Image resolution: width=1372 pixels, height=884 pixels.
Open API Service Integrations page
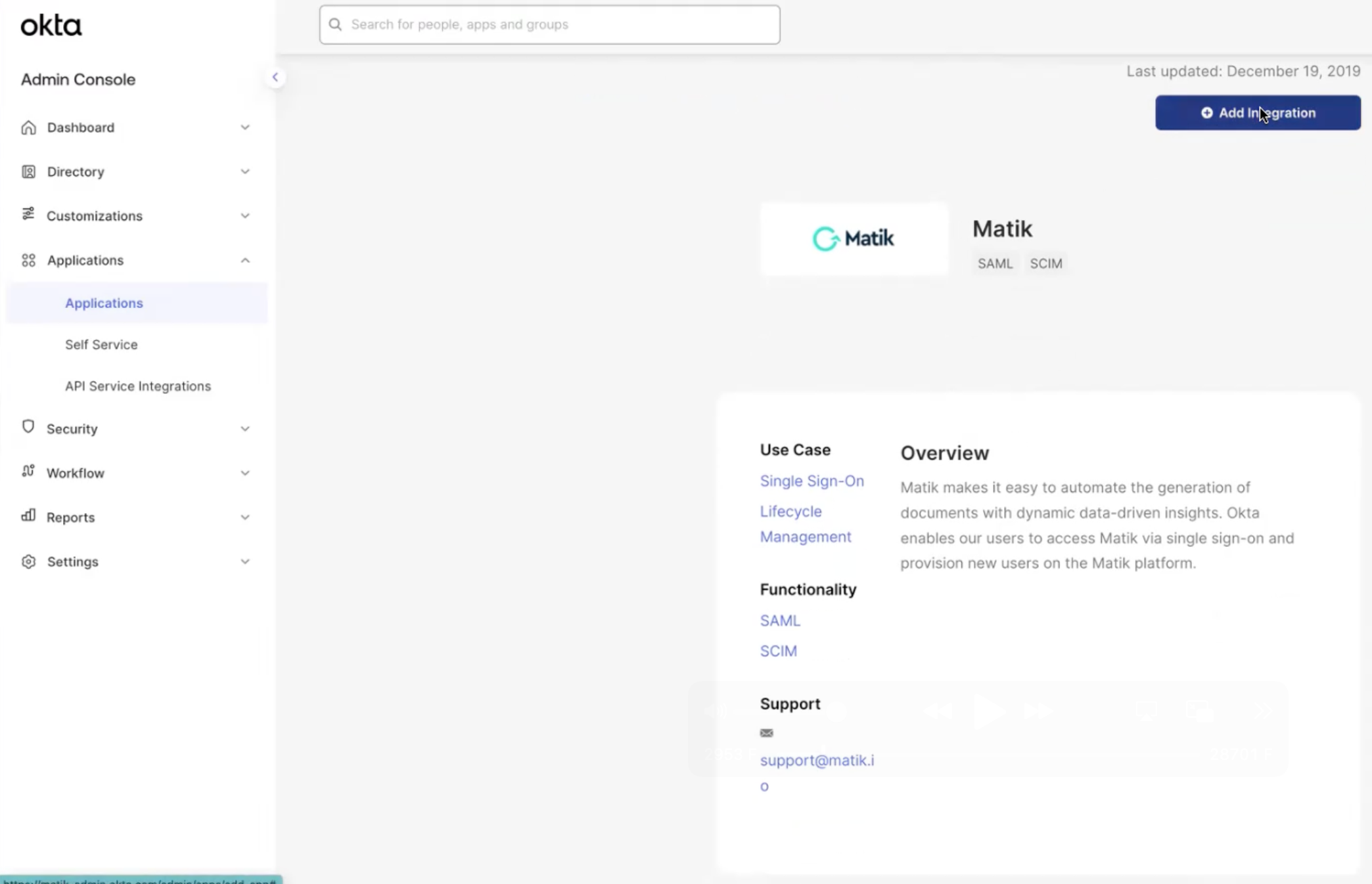point(138,386)
